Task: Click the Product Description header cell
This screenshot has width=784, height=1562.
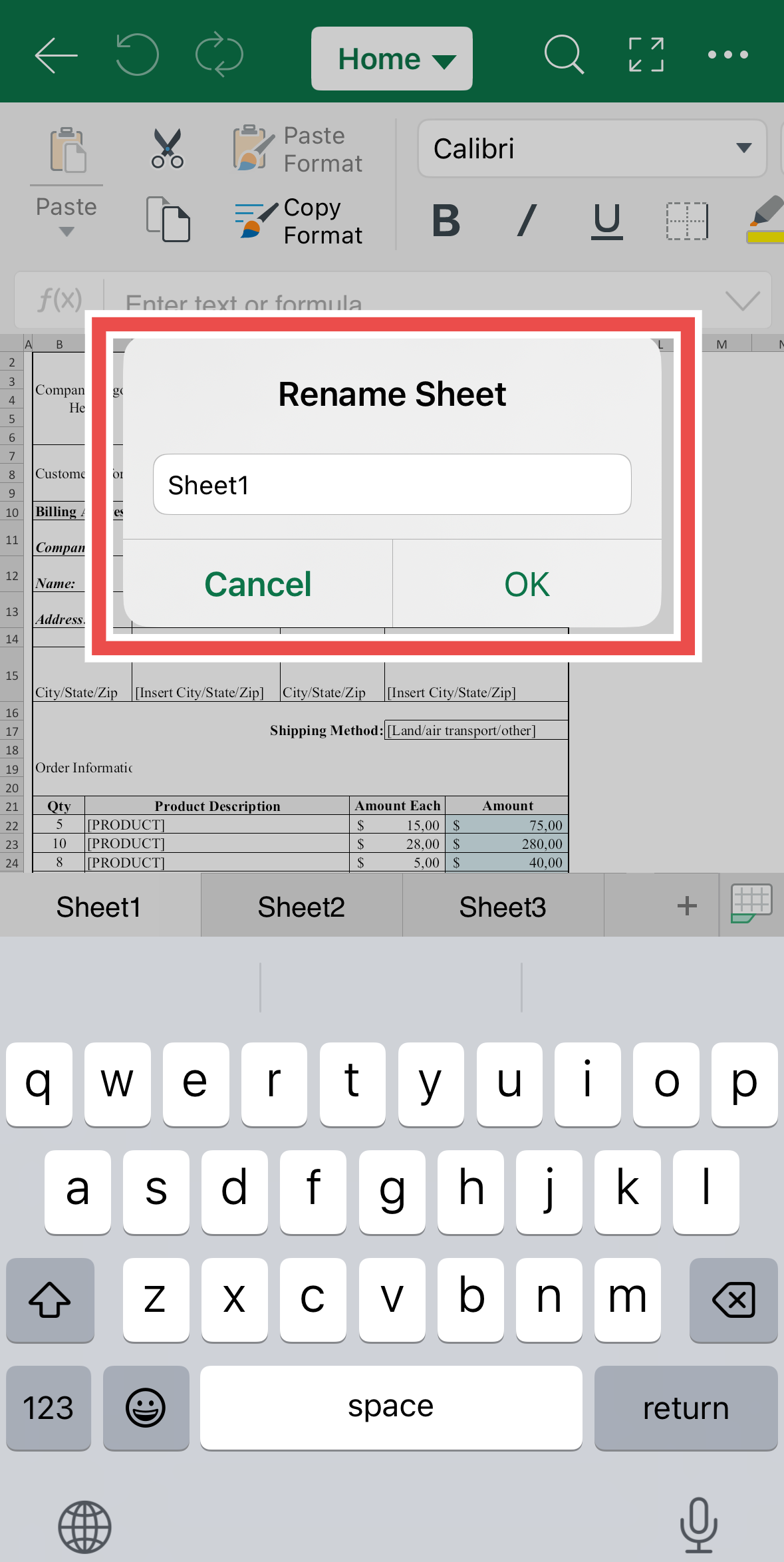Action: [x=217, y=806]
